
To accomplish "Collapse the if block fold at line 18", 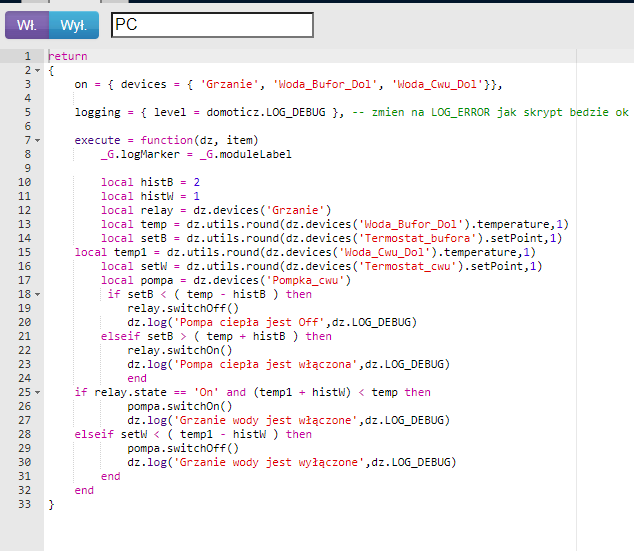I will (38, 294).
